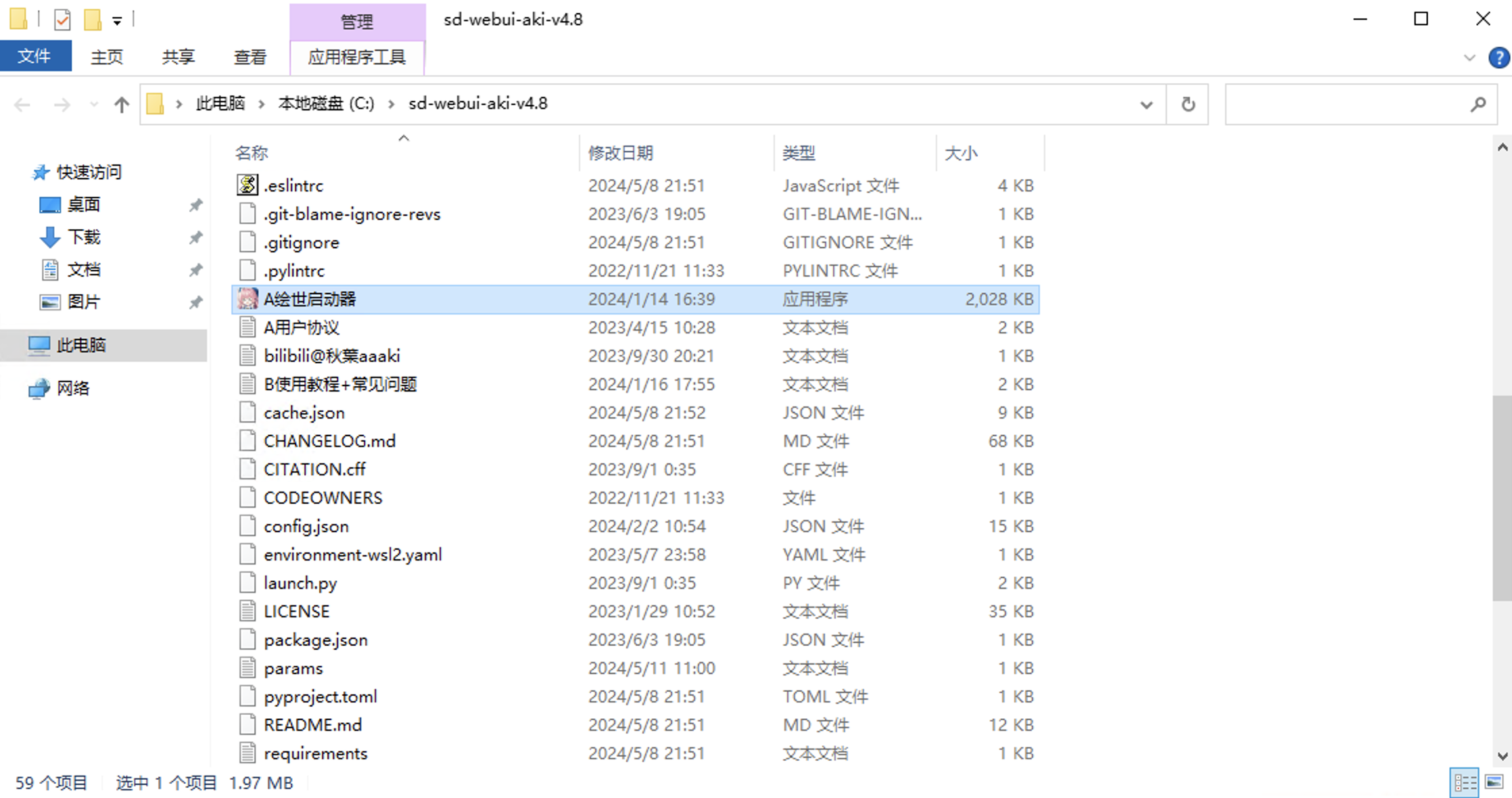Click the bilibili@秋葉aaaki document icon

point(247,355)
